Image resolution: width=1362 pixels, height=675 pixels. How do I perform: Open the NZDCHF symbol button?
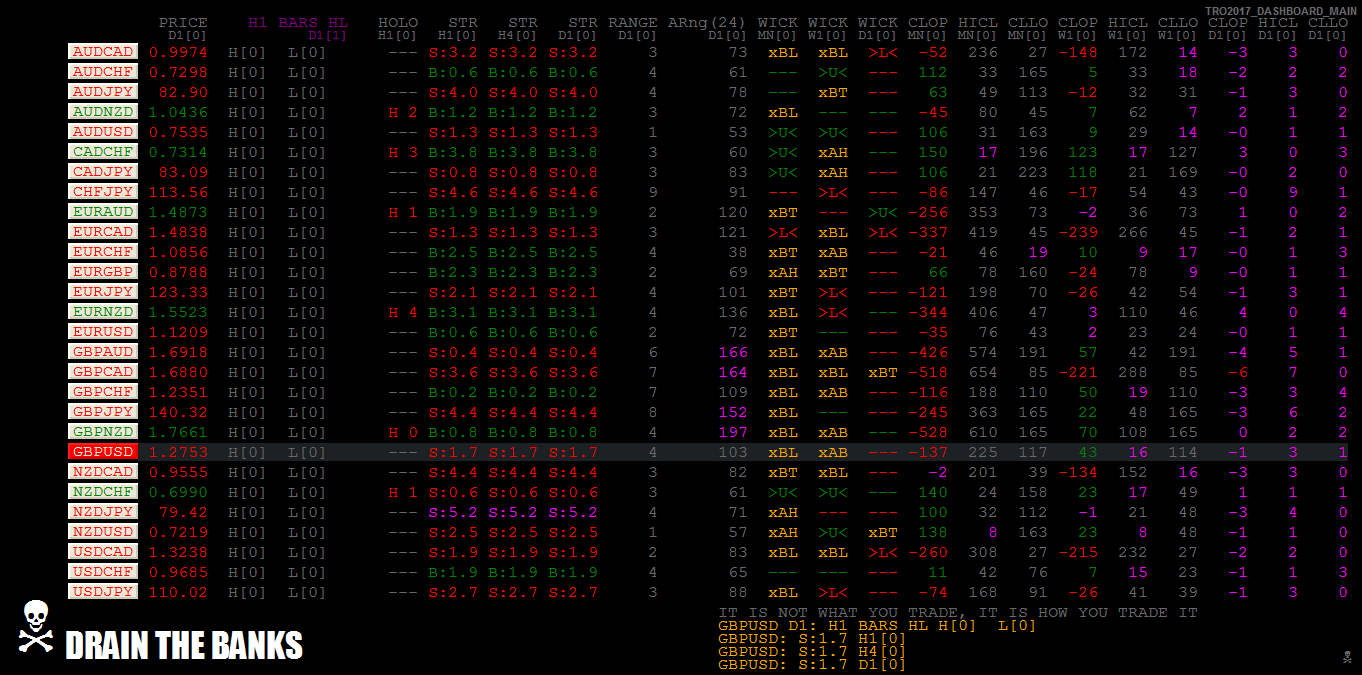click(x=103, y=491)
